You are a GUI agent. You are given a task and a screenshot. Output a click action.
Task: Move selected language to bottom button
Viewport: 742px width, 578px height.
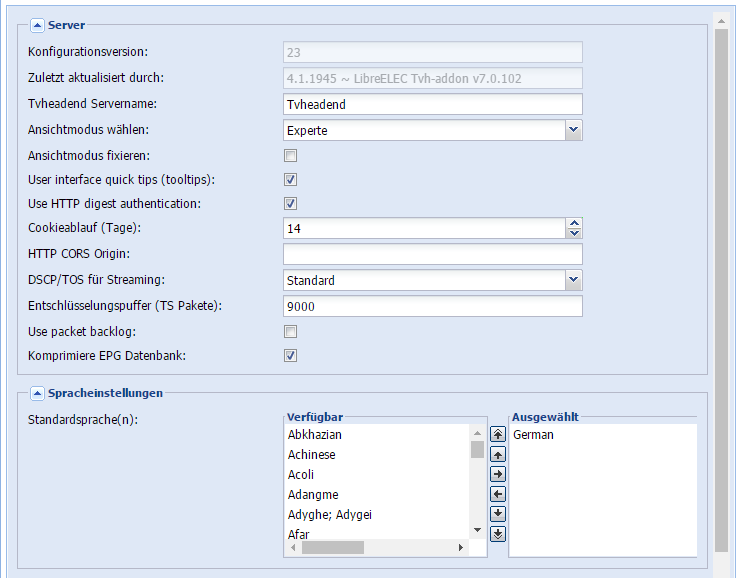[497, 534]
